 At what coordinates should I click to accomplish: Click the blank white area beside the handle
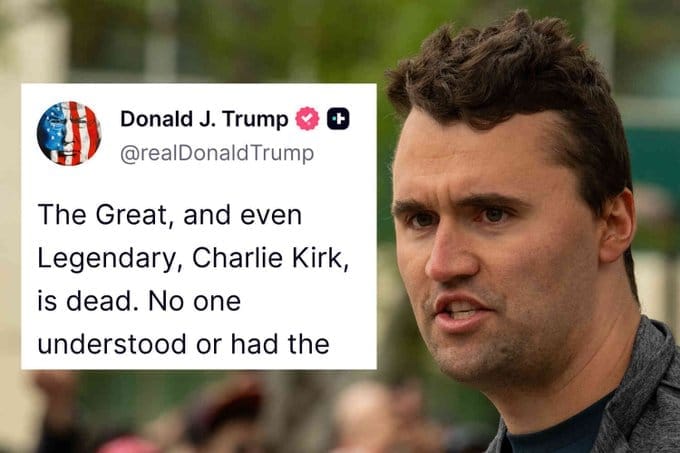(x=345, y=154)
